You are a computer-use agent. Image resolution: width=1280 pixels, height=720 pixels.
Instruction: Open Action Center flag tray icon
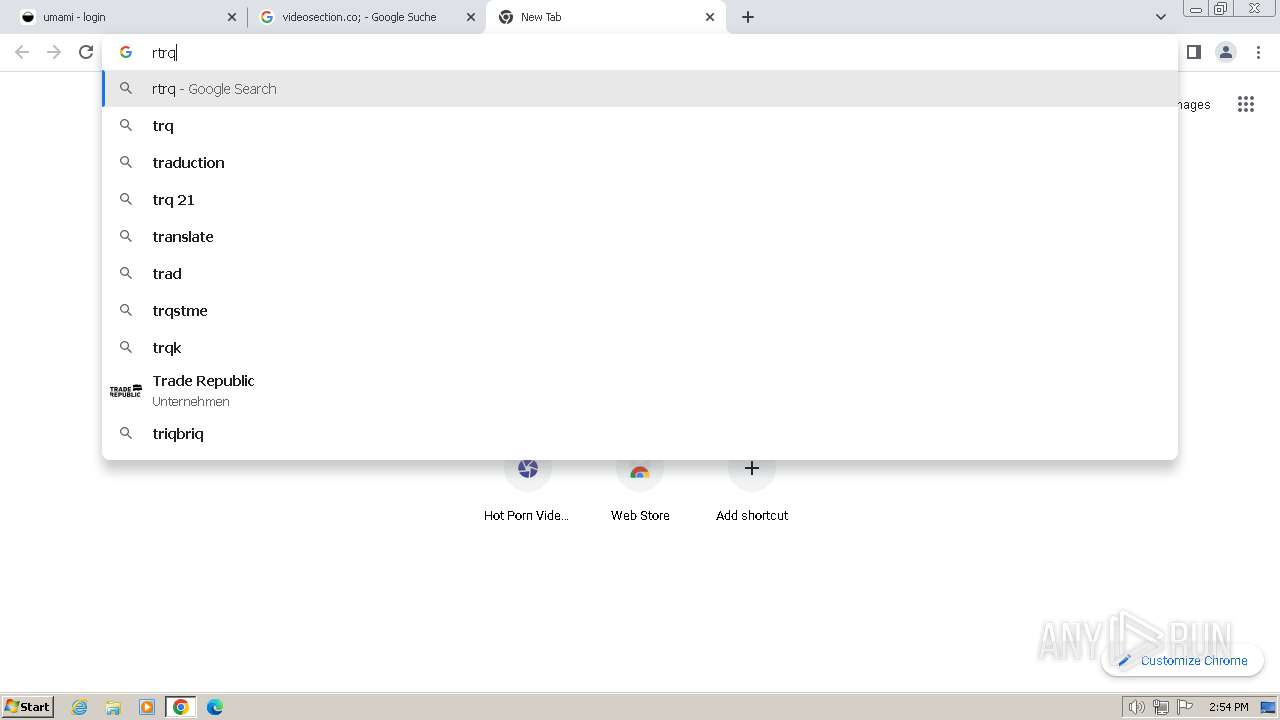pos(1185,707)
